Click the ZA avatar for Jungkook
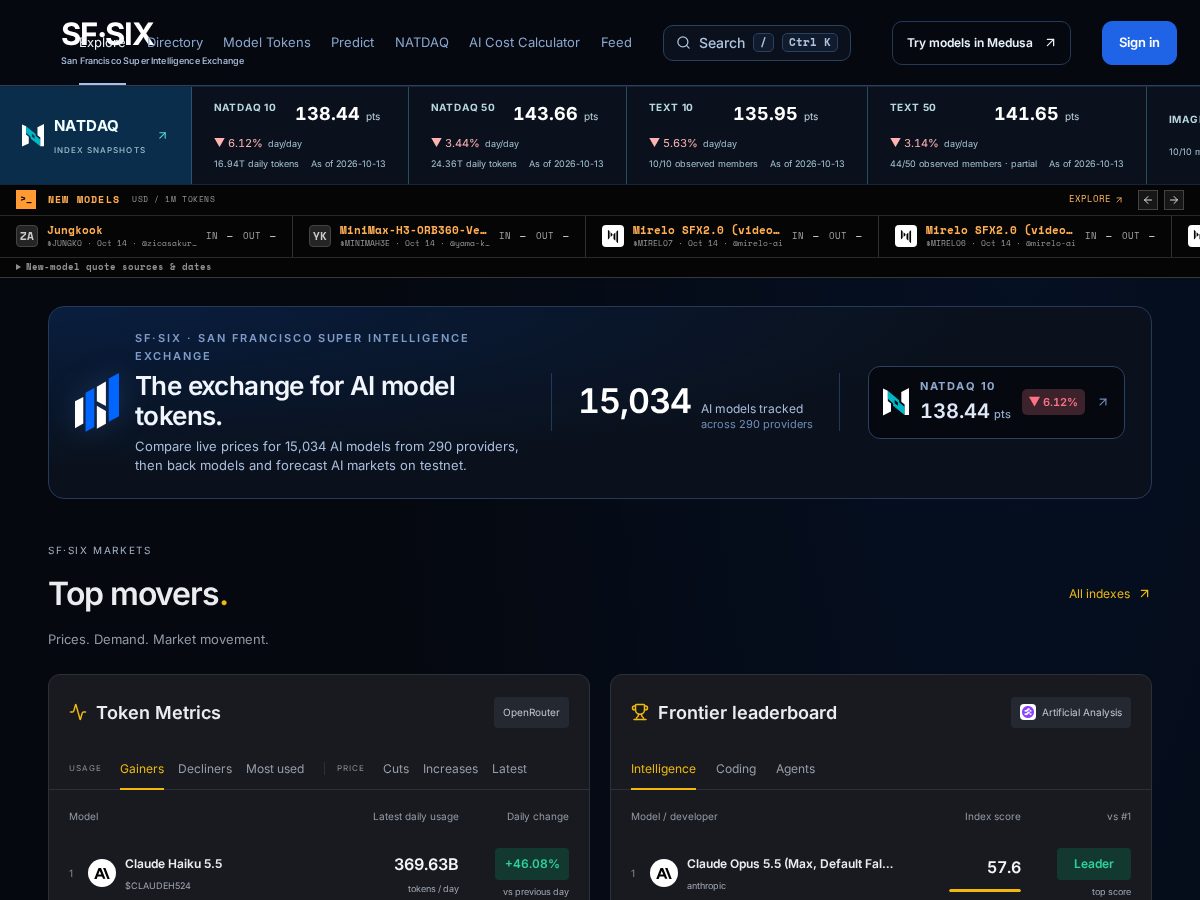 point(27,236)
